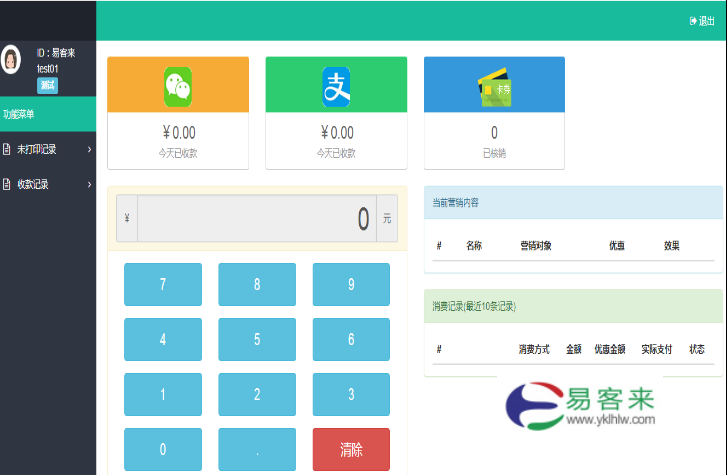Tap keypad digit 4
This screenshot has height=475, width=727.
pyautogui.click(x=163, y=340)
